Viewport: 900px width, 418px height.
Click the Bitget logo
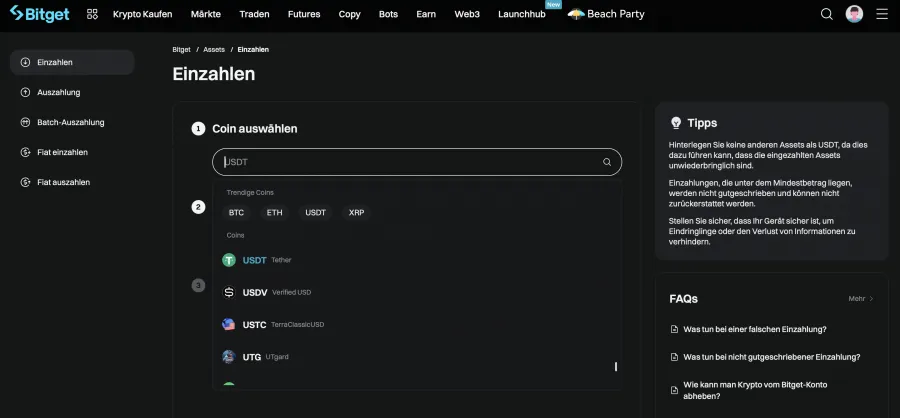41,14
